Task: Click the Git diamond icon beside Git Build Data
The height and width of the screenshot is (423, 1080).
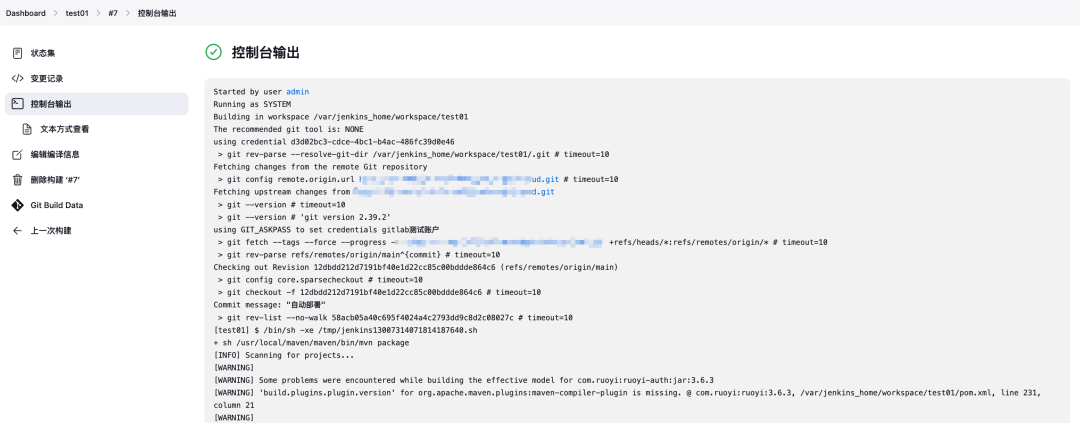Action: click(x=17, y=205)
